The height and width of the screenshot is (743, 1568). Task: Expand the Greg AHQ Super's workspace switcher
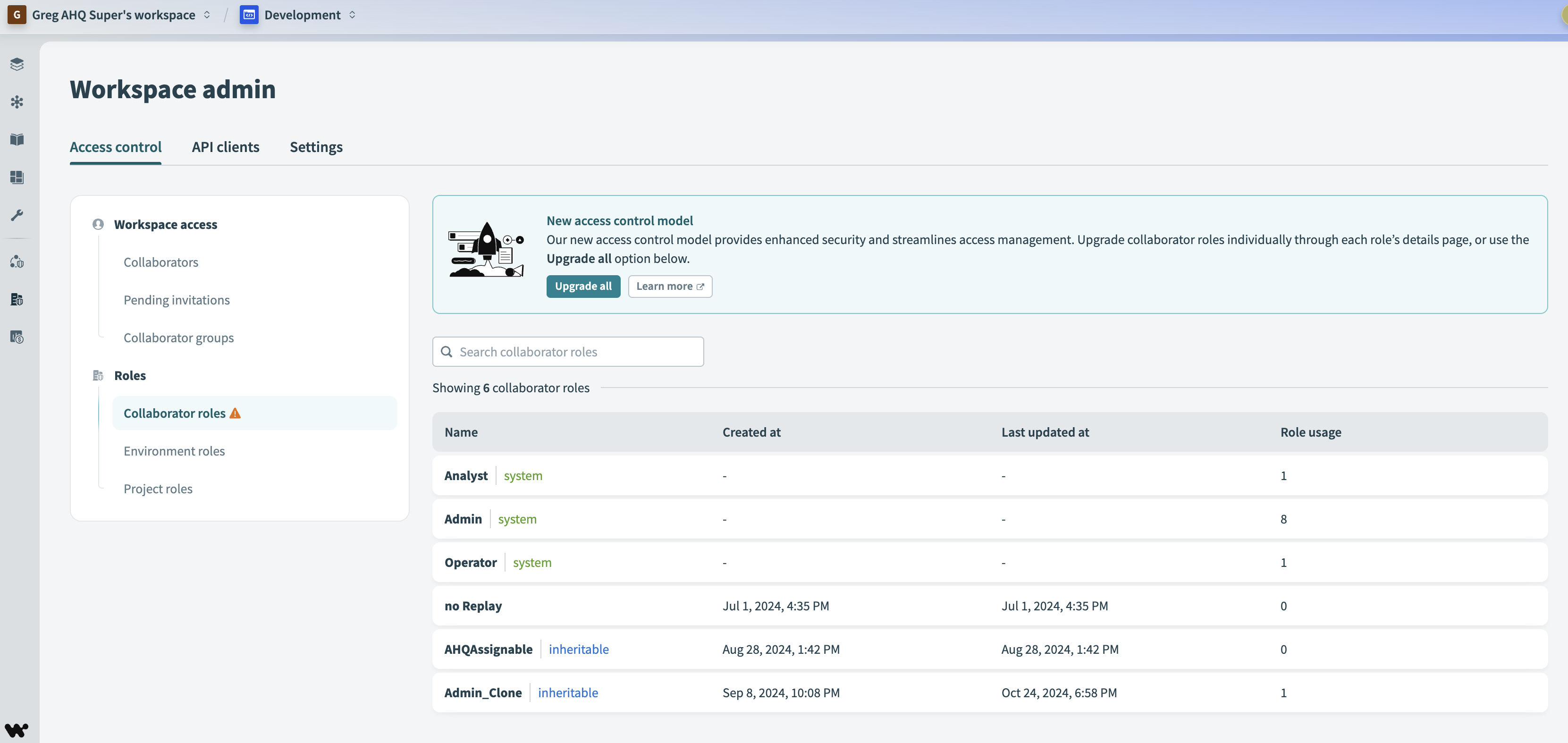(x=113, y=15)
